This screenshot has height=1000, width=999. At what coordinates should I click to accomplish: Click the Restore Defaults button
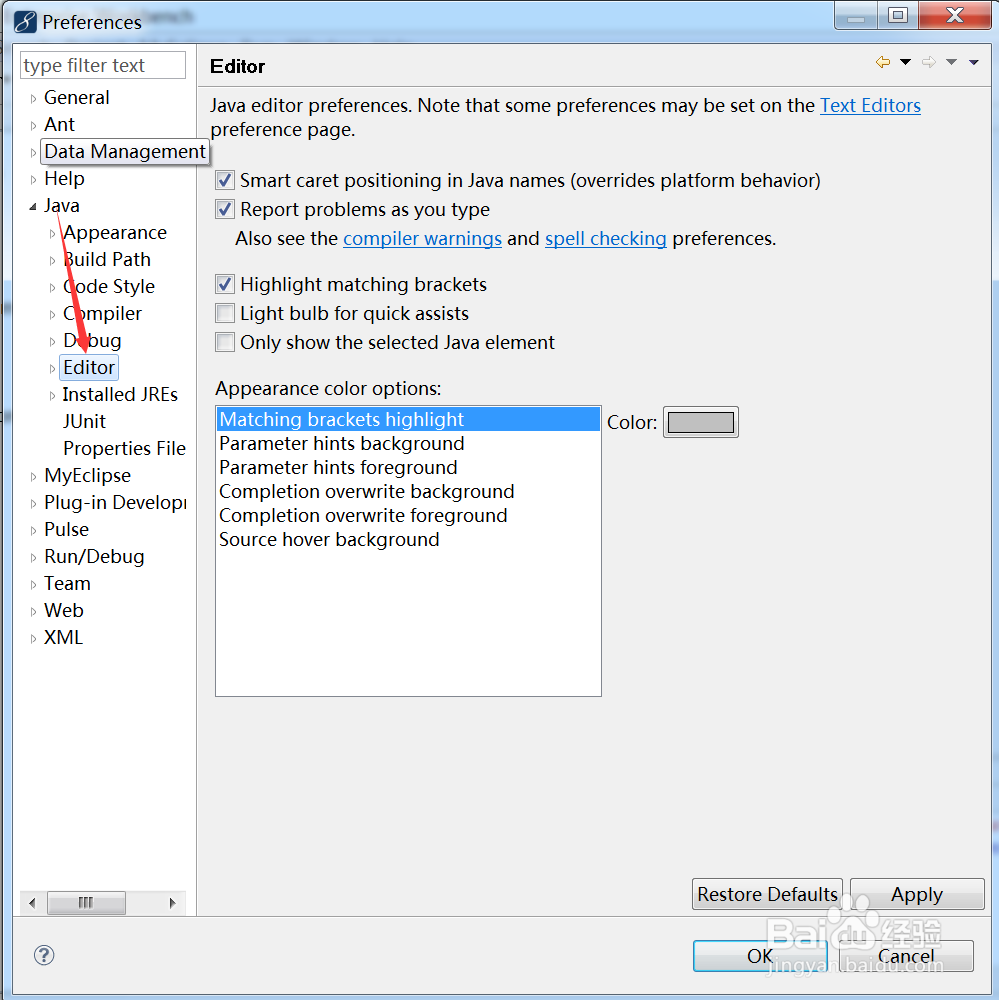[x=767, y=894]
